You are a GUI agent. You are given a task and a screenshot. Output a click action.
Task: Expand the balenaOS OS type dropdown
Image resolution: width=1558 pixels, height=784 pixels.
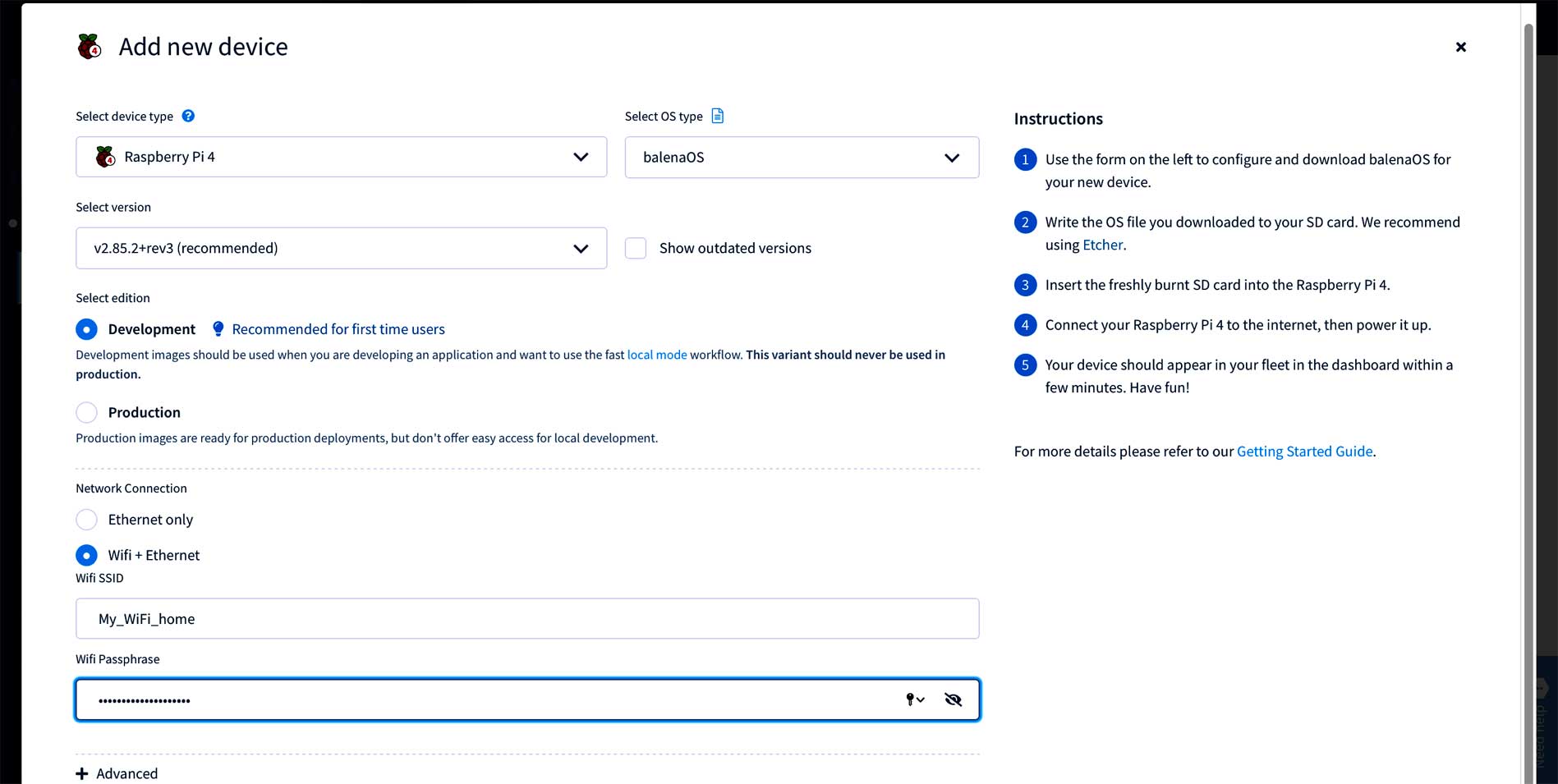801,157
